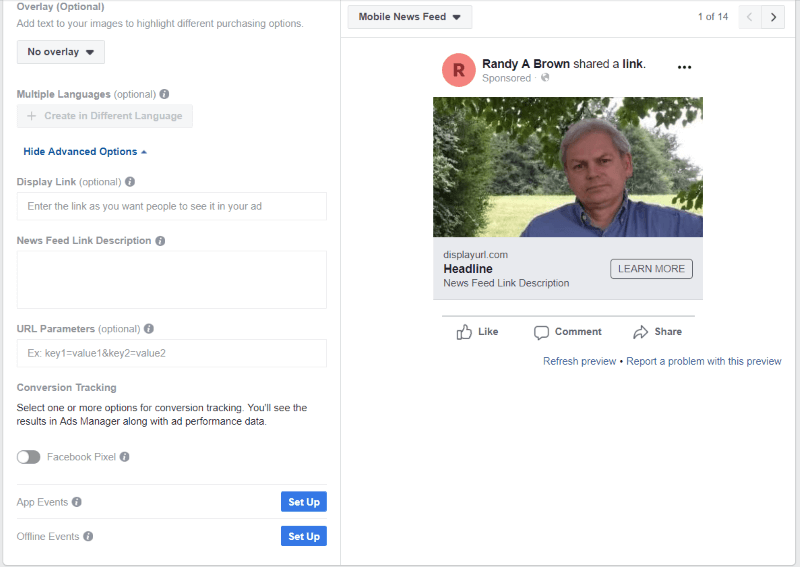Click the Like thumbs-up icon
Viewport: 800px width, 567px height.
[464, 332]
